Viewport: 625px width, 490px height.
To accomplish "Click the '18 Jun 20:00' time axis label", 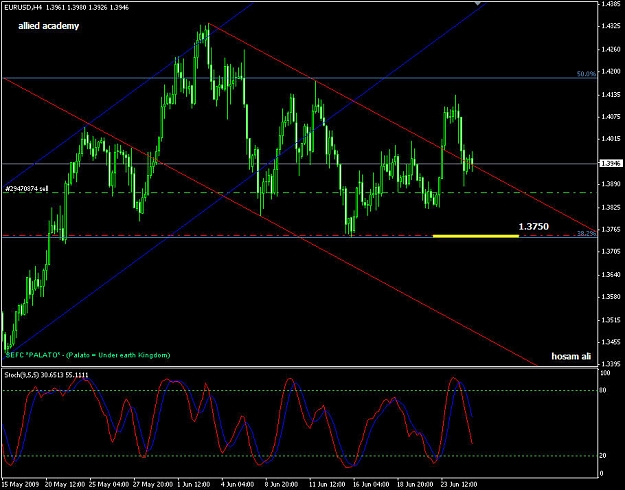I will pos(415,484).
